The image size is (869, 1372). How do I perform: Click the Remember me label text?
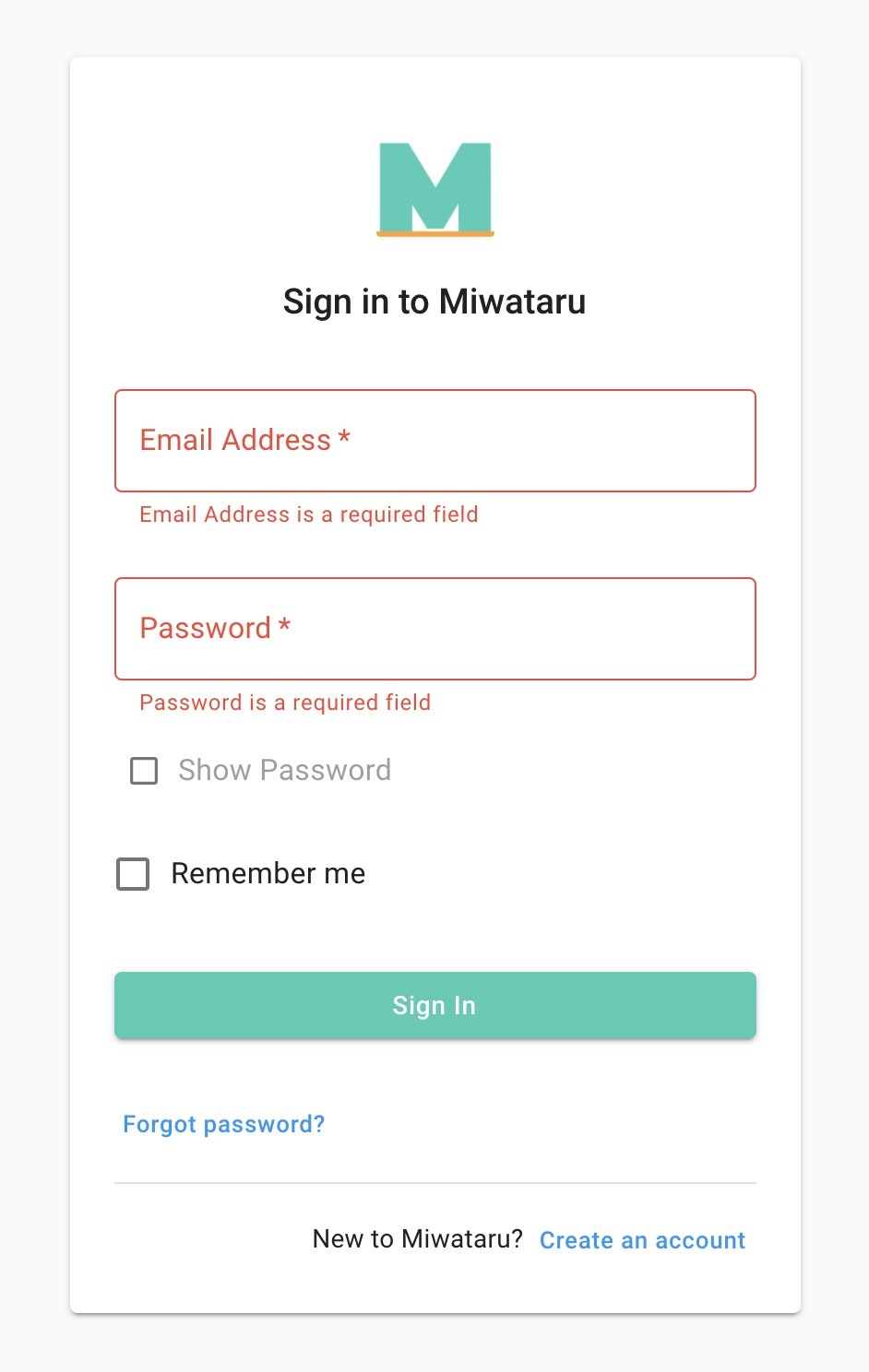tap(267, 874)
